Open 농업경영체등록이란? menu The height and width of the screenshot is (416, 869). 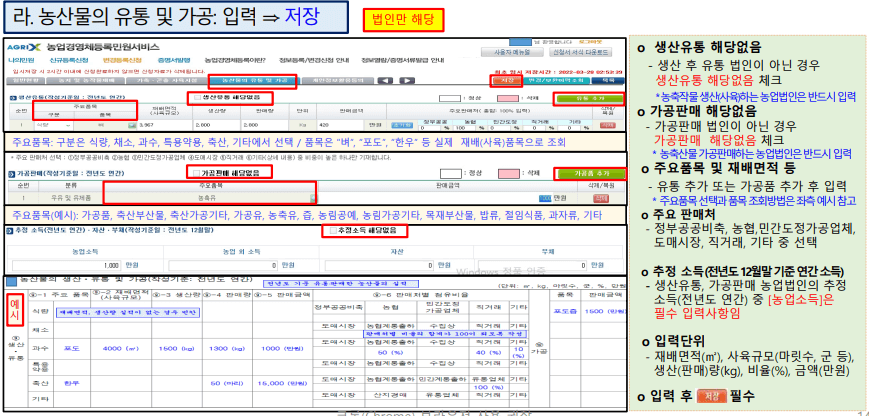(x=234, y=60)
